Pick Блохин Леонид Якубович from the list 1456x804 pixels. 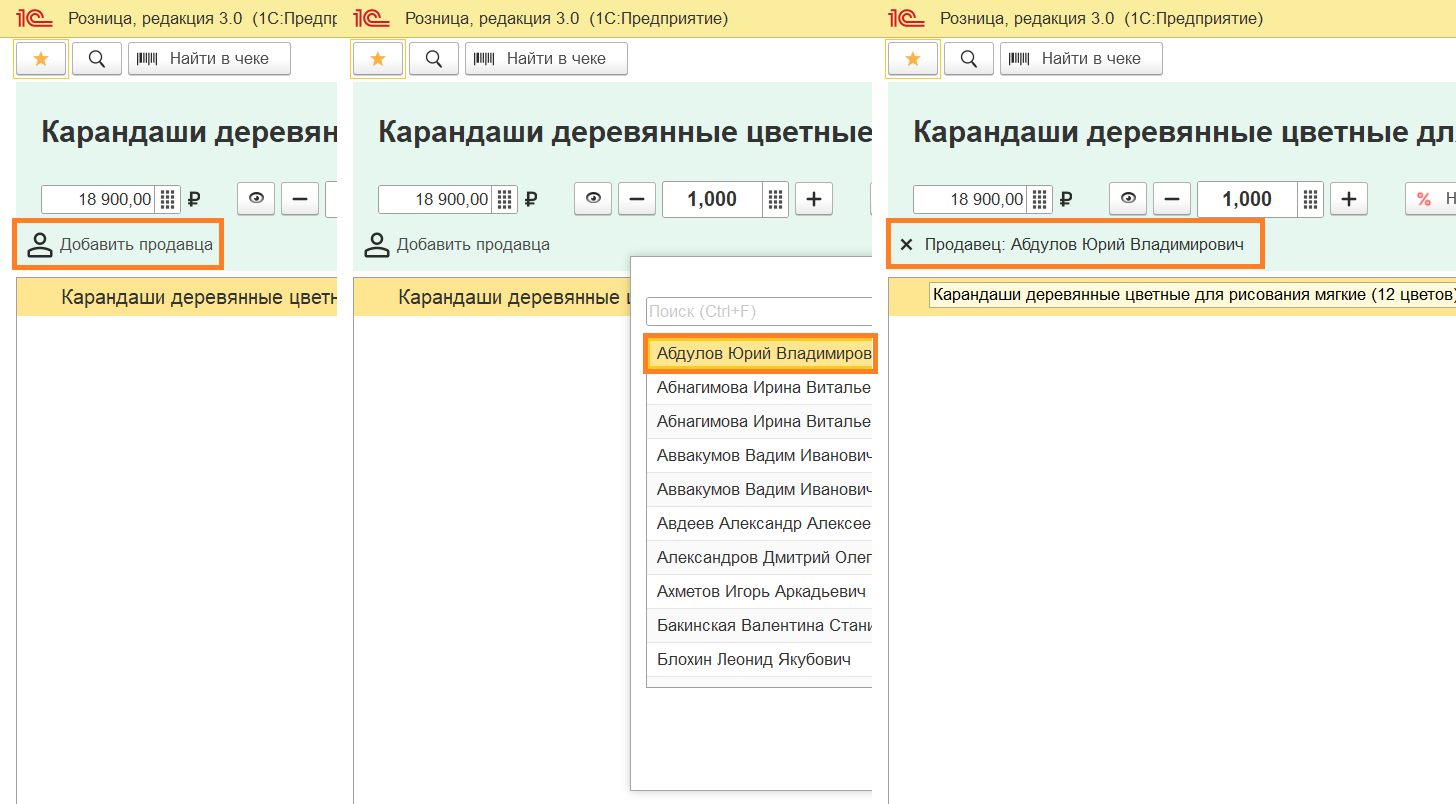753,660
